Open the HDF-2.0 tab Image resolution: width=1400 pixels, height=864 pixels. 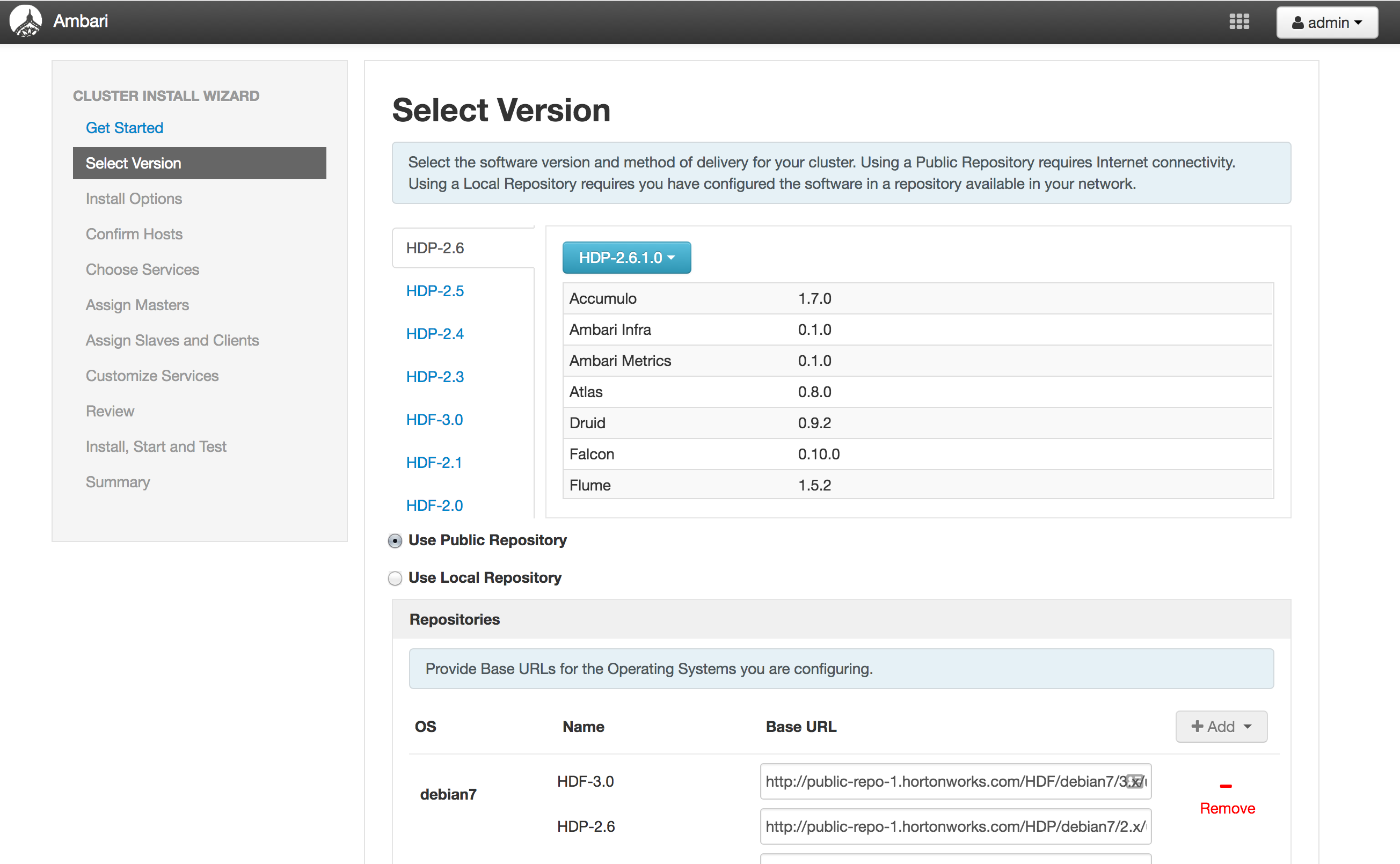pyautogui.click(x=434, y=505)
